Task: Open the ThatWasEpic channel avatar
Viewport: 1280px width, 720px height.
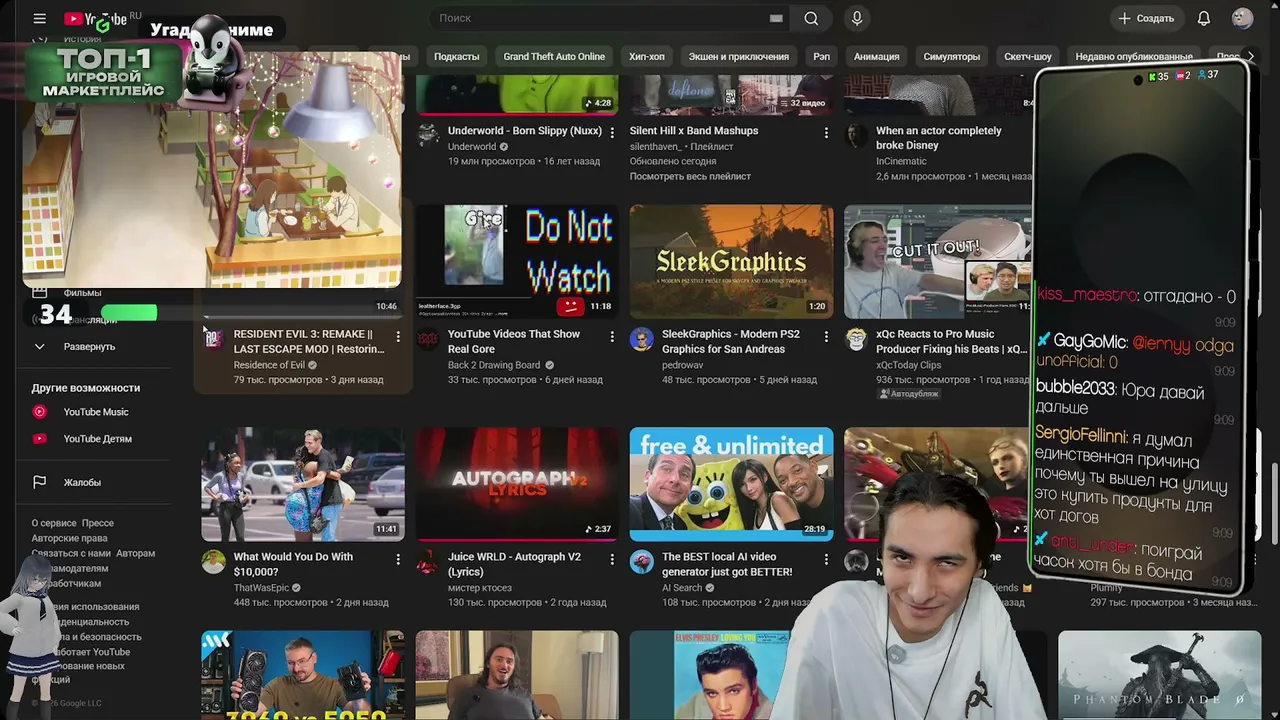Action: (x=214, y=561)
